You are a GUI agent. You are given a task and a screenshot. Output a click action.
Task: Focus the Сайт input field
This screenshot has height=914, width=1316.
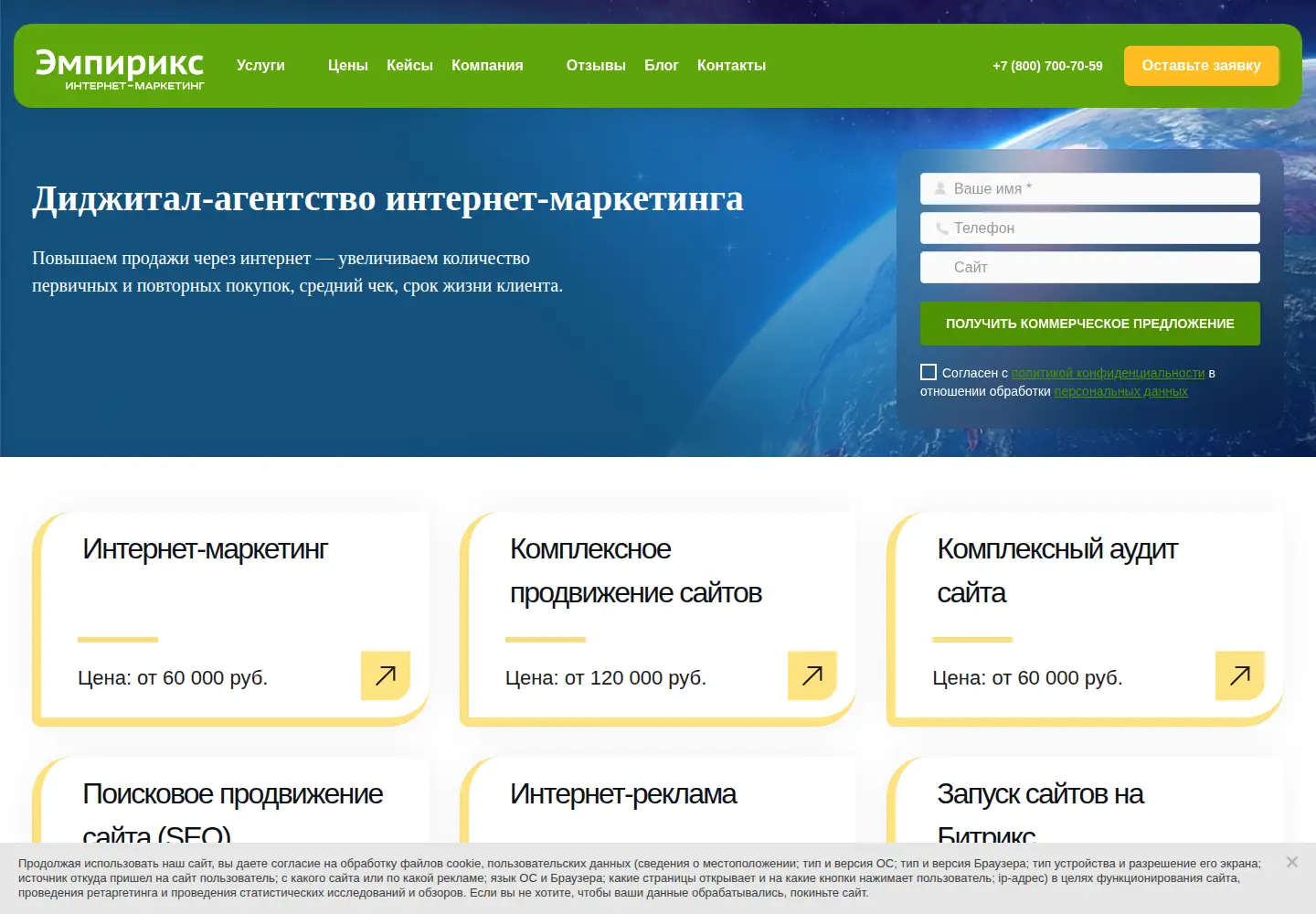pyautogui.click(x=1090, y=267)
